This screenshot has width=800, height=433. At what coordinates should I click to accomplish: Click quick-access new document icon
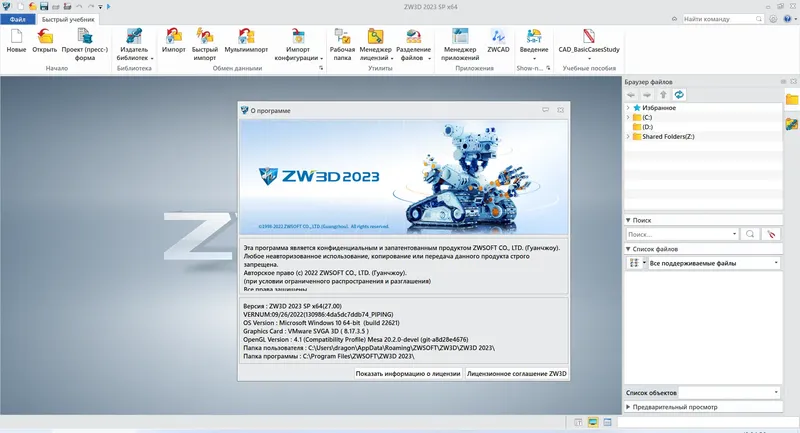pyautogui.click(x=21, y=6)
